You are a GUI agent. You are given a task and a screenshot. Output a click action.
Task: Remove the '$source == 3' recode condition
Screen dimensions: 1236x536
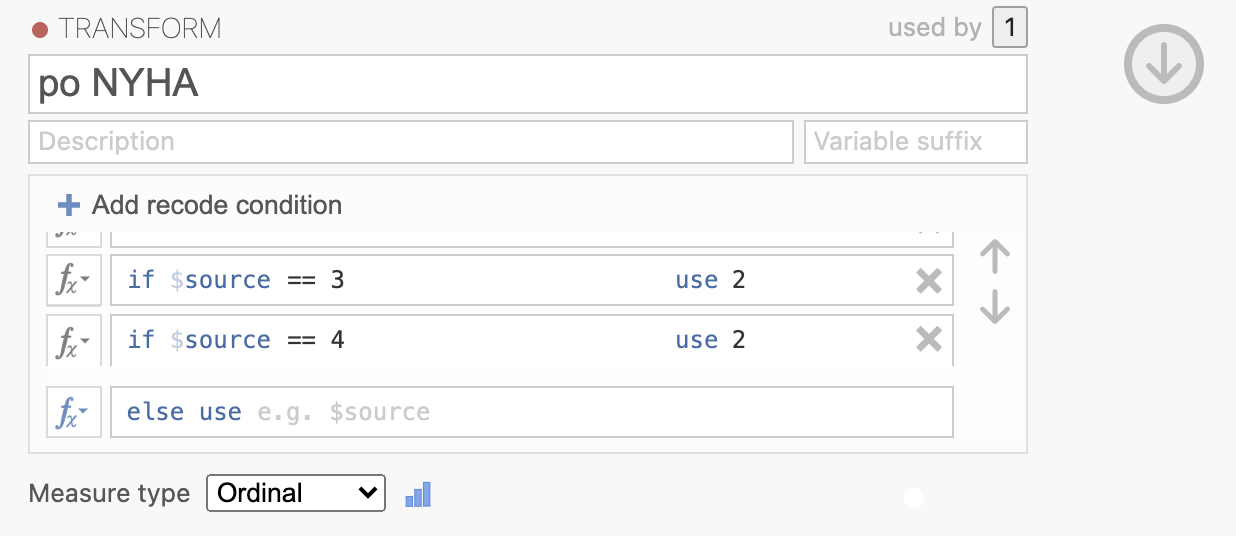[929, 281]
